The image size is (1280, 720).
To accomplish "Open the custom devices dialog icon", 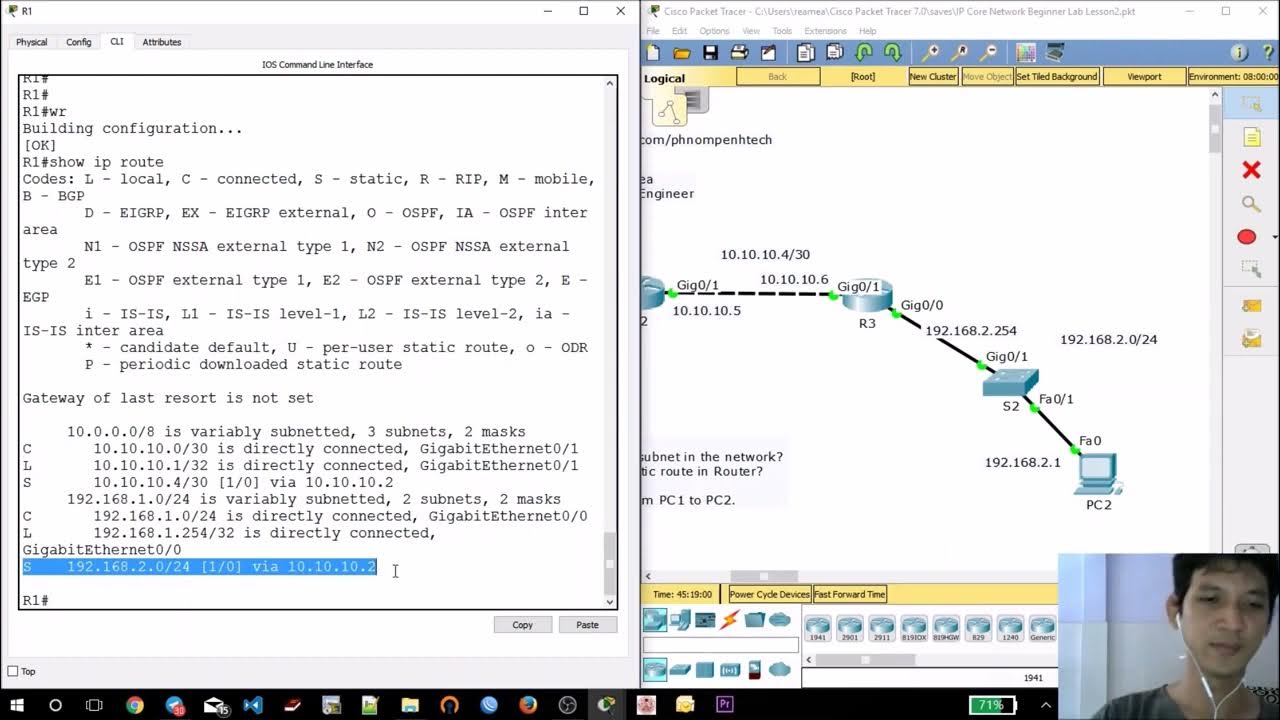I will point(1054,52).
